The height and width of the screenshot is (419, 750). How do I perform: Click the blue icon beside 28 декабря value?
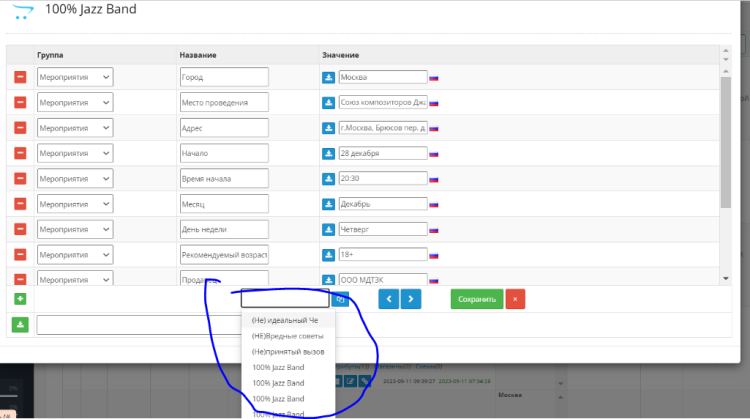point(329,153)
